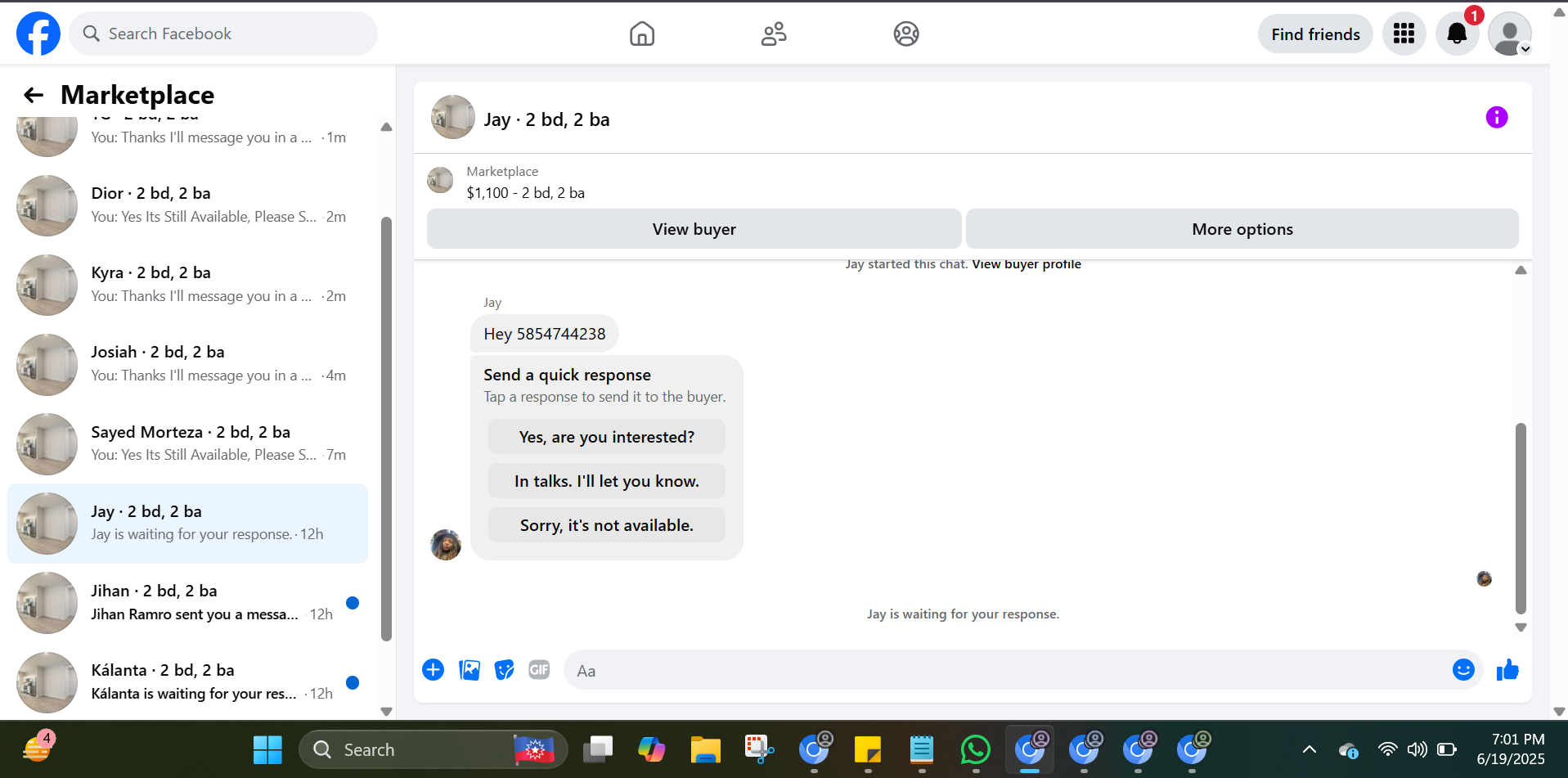1568x778 pixels.
Task: Open the unread Jihan conversation
Action: tap(188, 603)
